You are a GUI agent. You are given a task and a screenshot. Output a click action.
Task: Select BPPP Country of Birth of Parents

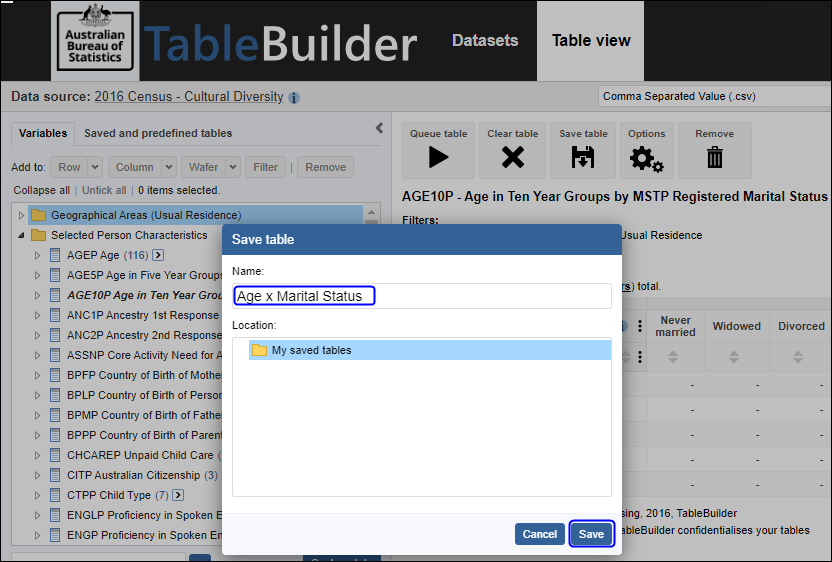point(144,435)
